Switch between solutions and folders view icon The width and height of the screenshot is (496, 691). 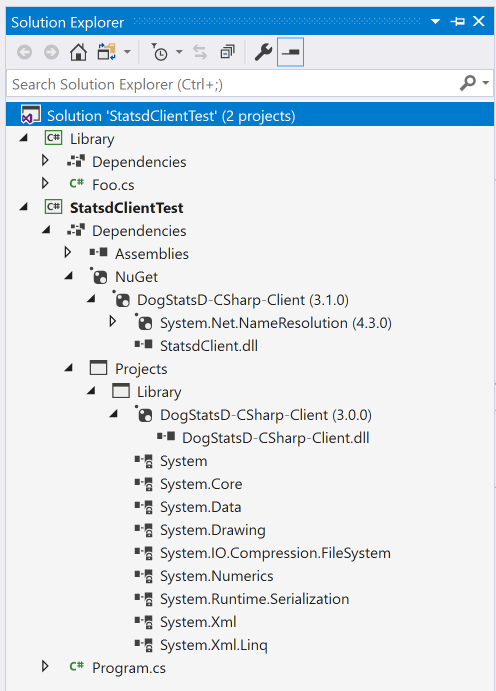[107, 52]
